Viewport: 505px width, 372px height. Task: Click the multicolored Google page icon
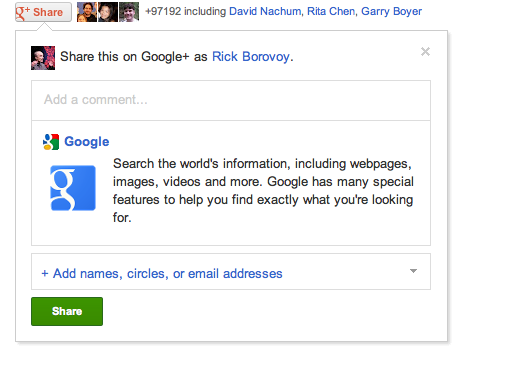[51, 142]
